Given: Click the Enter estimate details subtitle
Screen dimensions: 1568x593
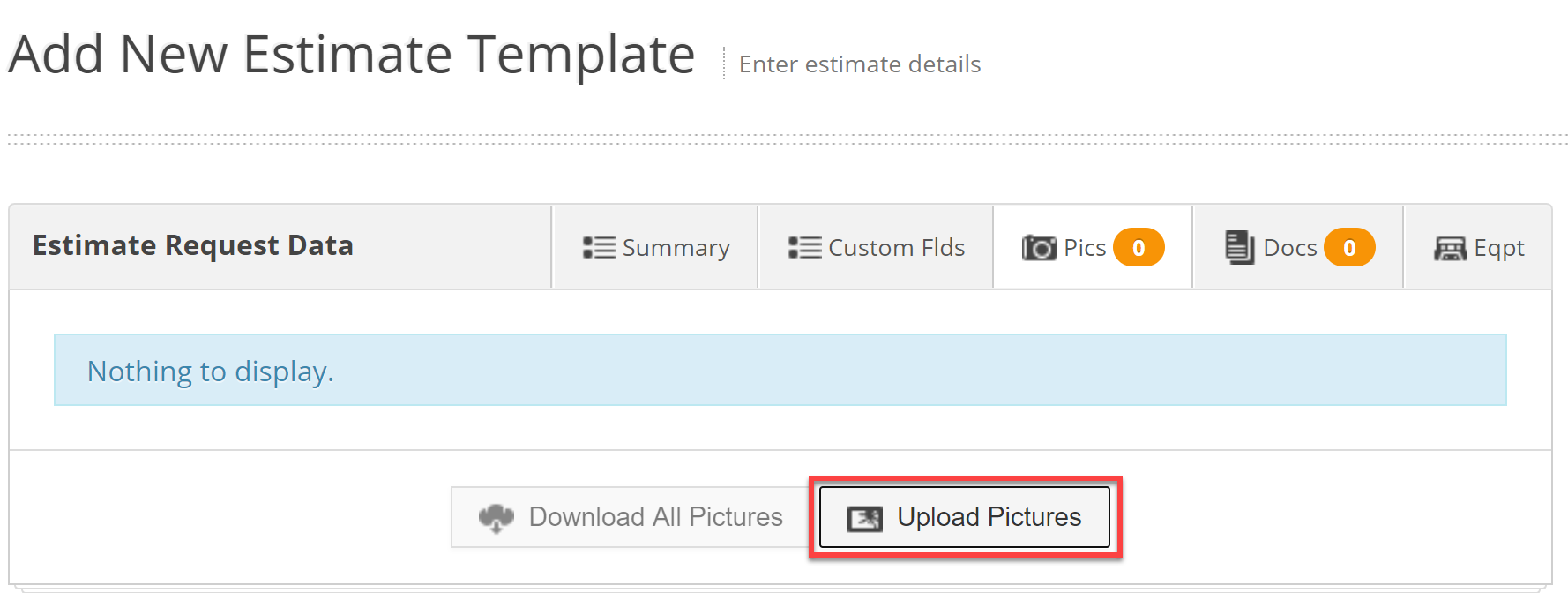Looking at the screenshot, I should [x=860, y=64].
